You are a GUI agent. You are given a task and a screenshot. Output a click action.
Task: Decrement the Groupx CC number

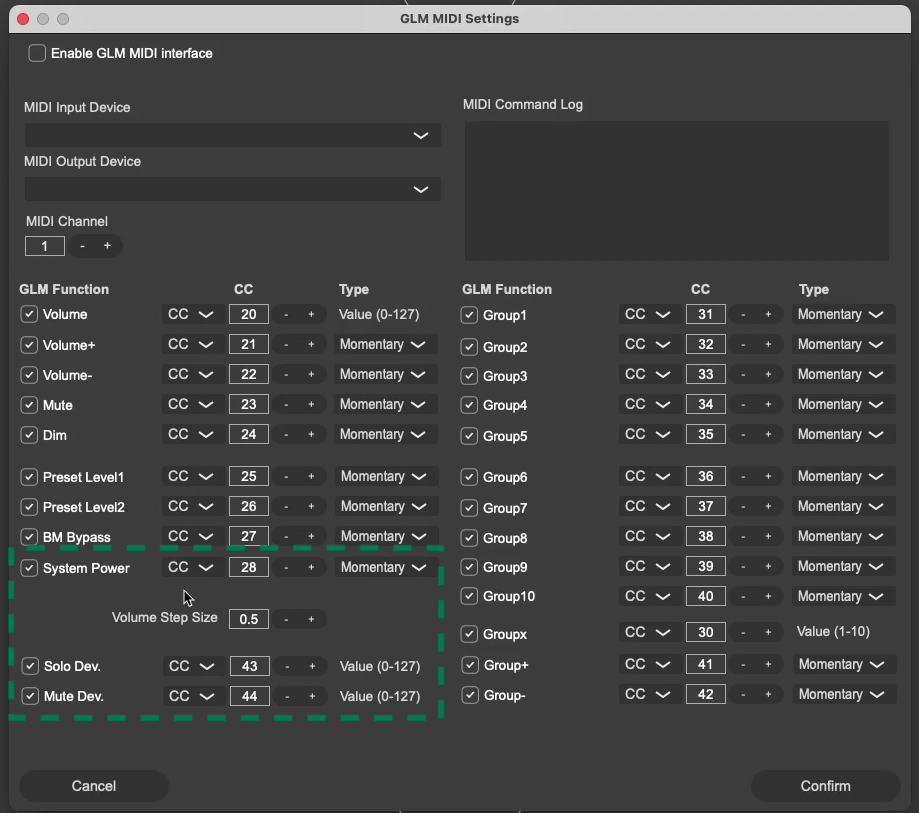pyautogui.click(x=743, y=633)
